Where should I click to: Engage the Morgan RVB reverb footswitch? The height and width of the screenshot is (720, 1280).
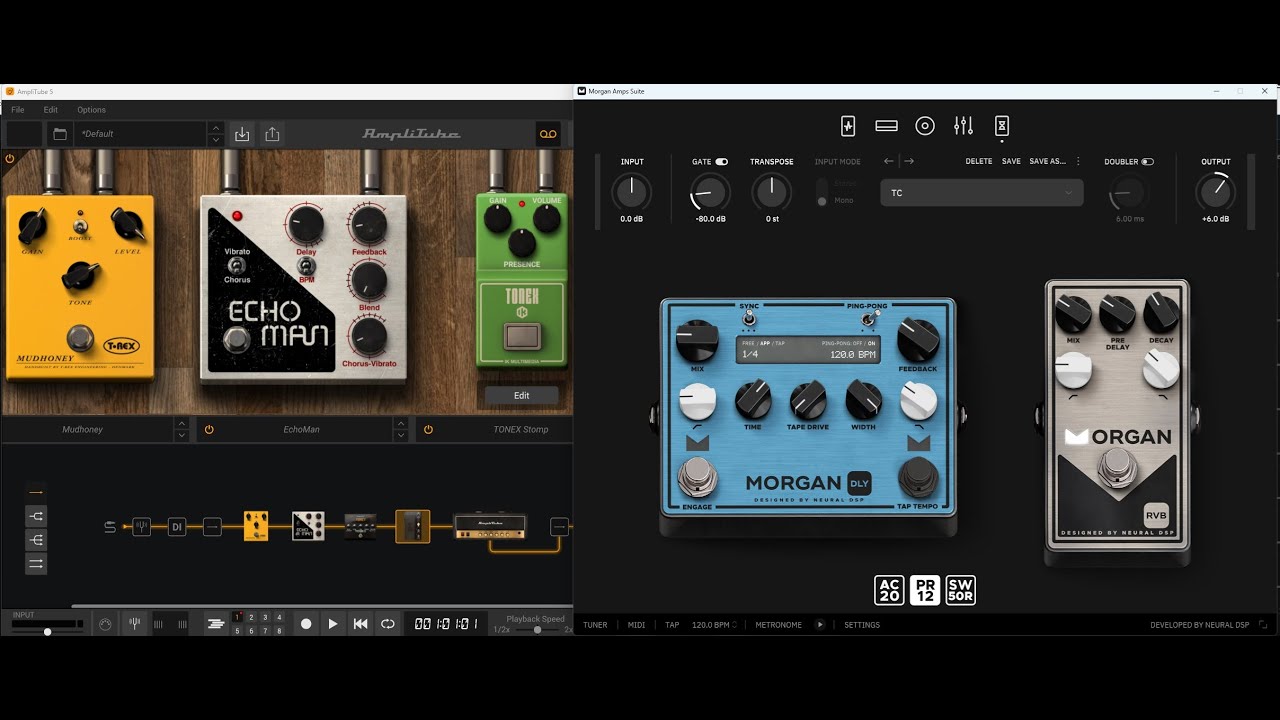(1118, 469)
